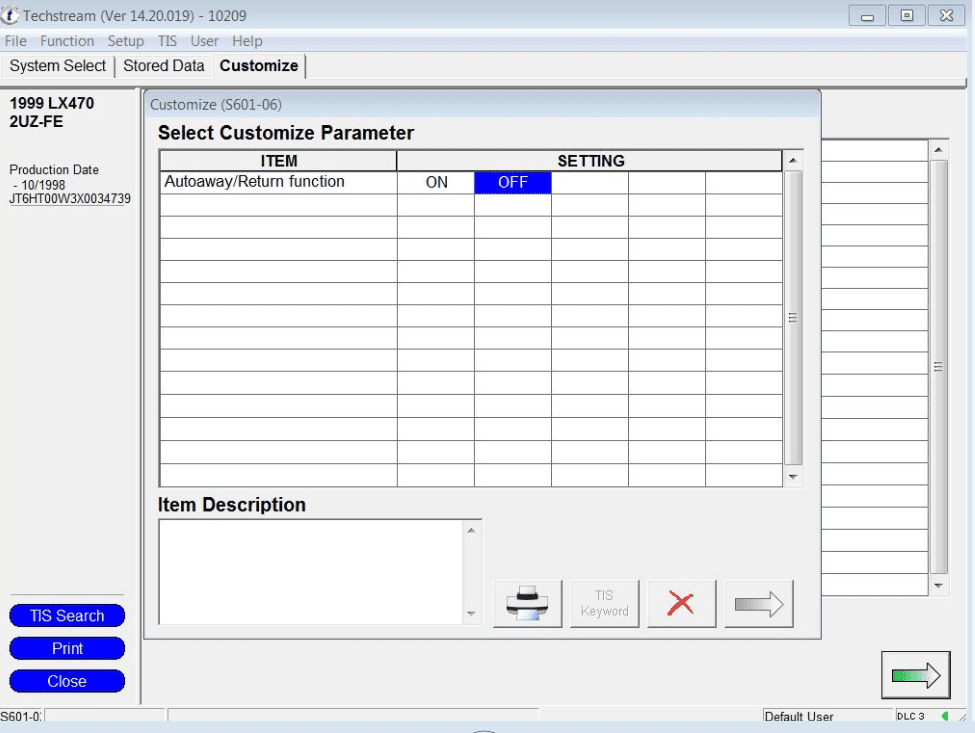Switch to the System Select tab
This screenshot has height=733, width=975.
click(58, 66)
